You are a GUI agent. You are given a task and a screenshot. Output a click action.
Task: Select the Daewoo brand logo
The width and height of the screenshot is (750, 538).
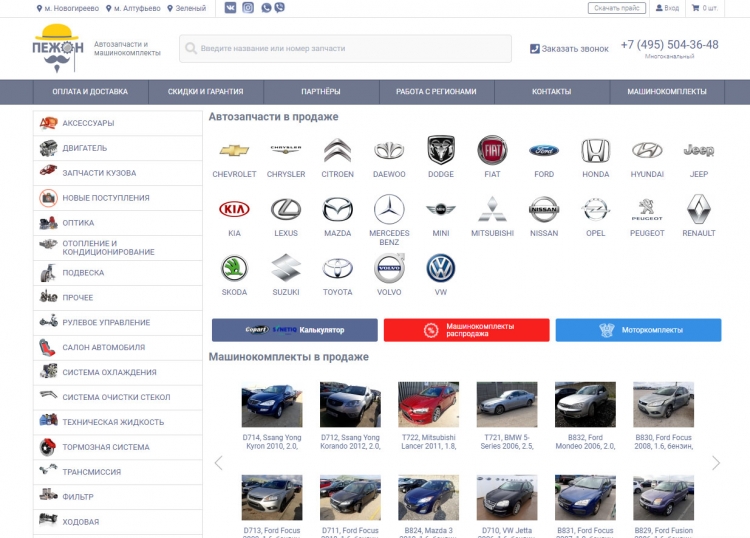pos(389,151)
